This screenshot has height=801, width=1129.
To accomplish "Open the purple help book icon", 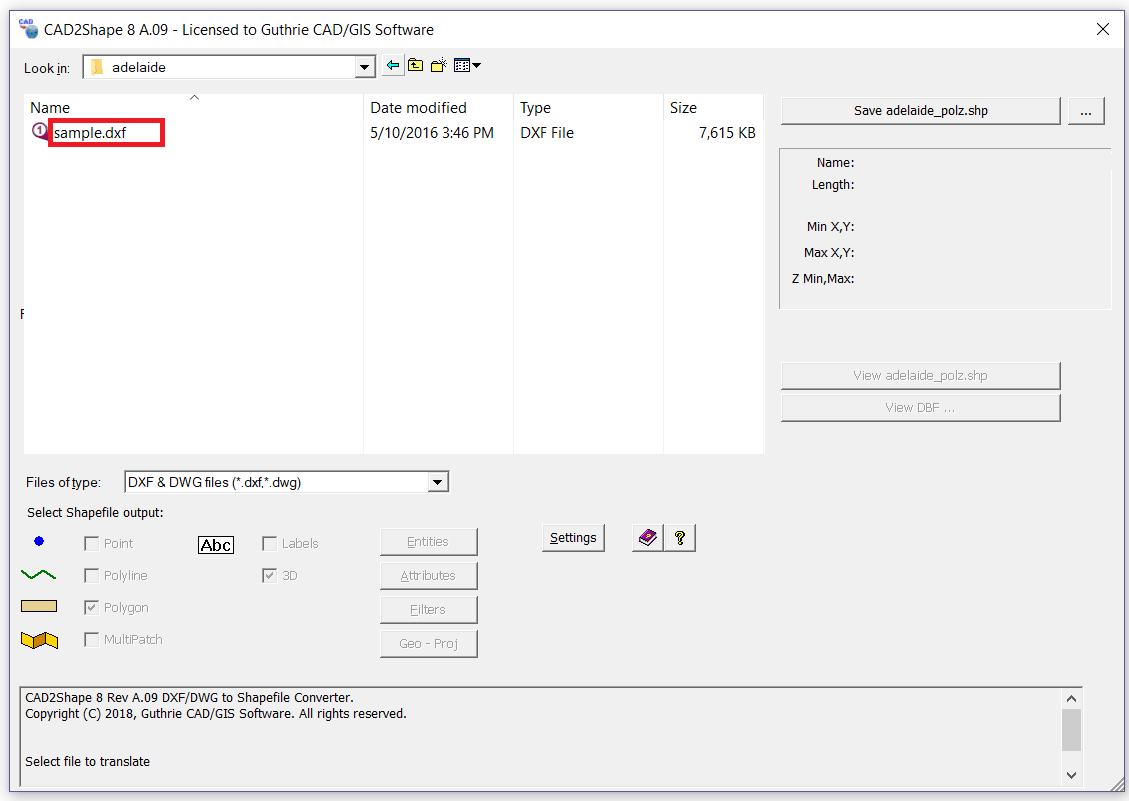I will pos(649,538).
